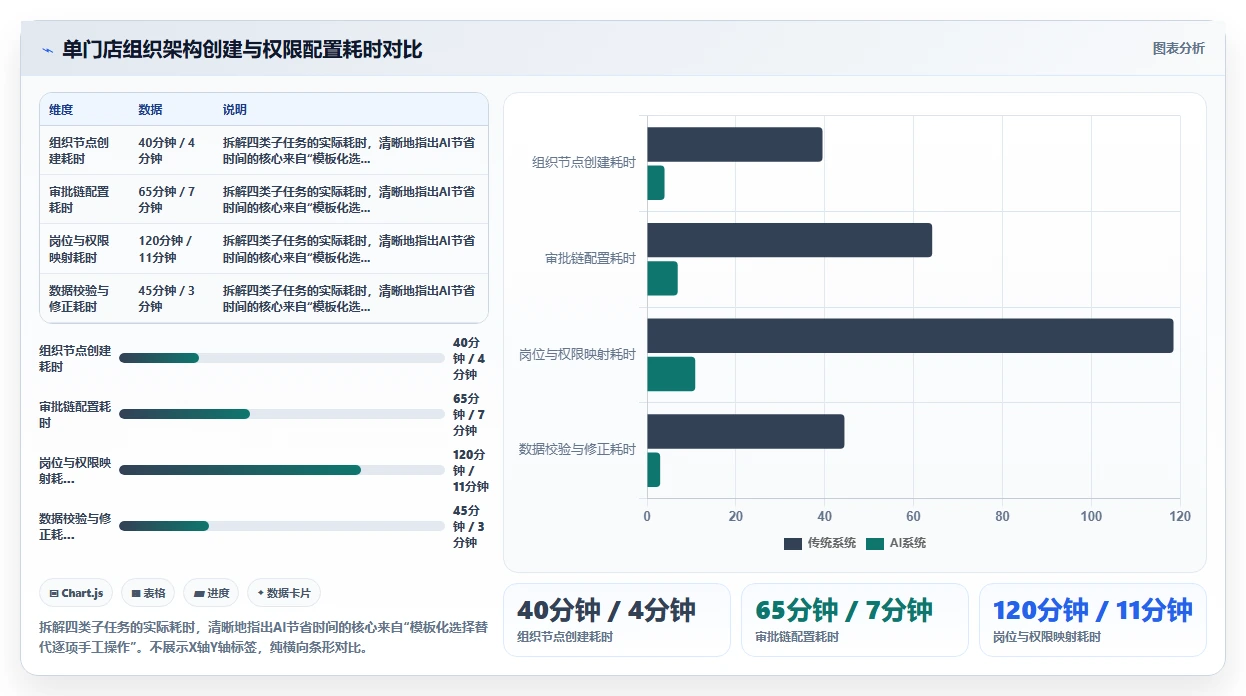Viewport: 1246px width, 696px height.
Task: Click y-axis label 审批链配置耗时 in chart
Action: point(590,259)
